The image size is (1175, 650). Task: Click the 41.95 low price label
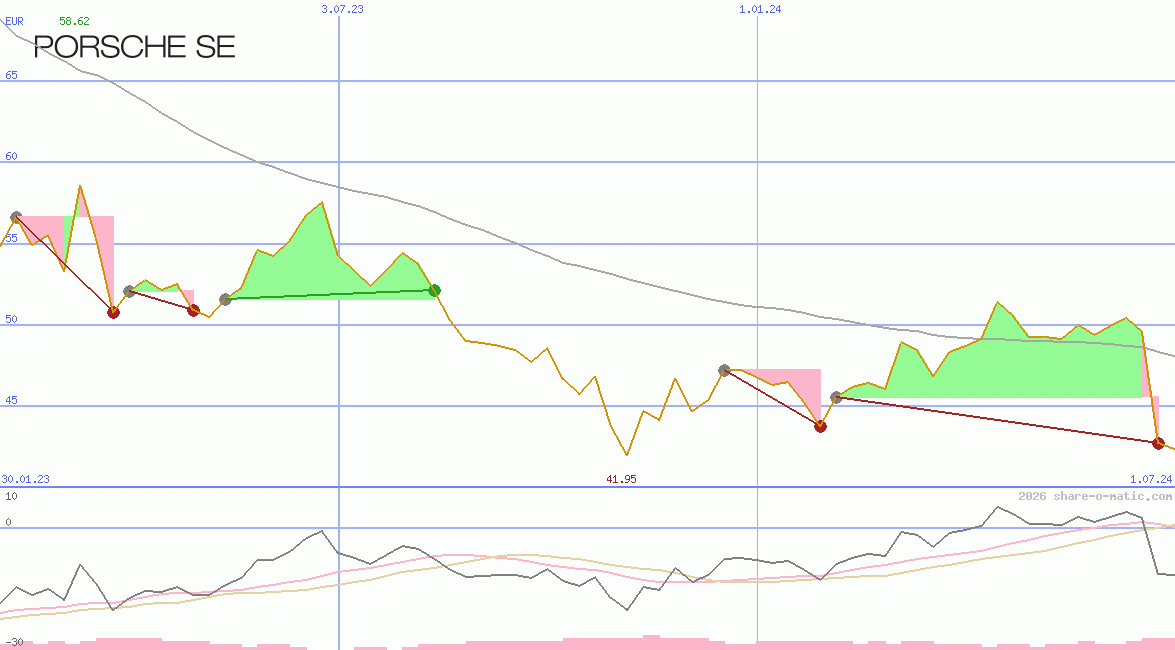click(621, 479)
